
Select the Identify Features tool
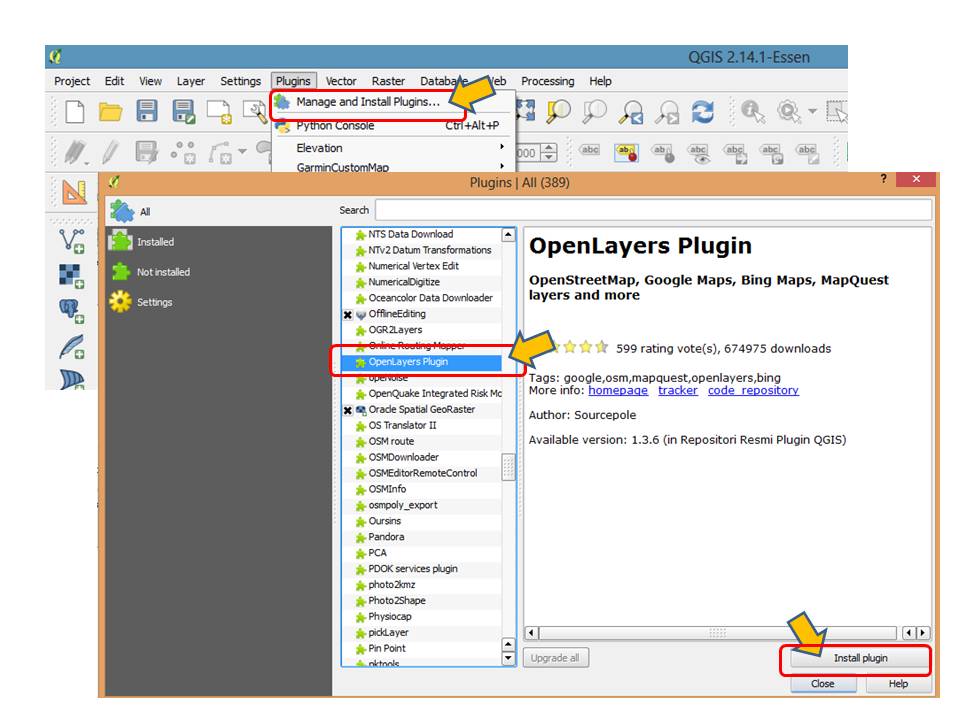[752, 111]
